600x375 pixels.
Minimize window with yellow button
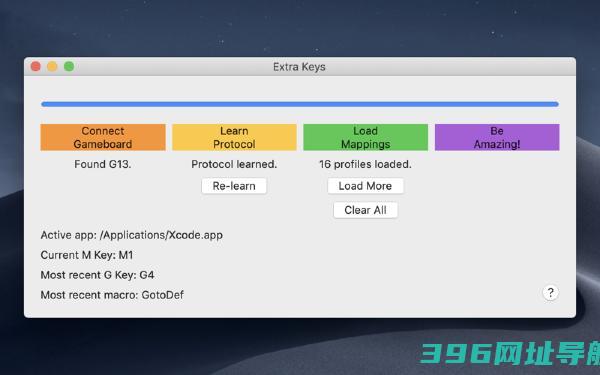tap(52, 67)
